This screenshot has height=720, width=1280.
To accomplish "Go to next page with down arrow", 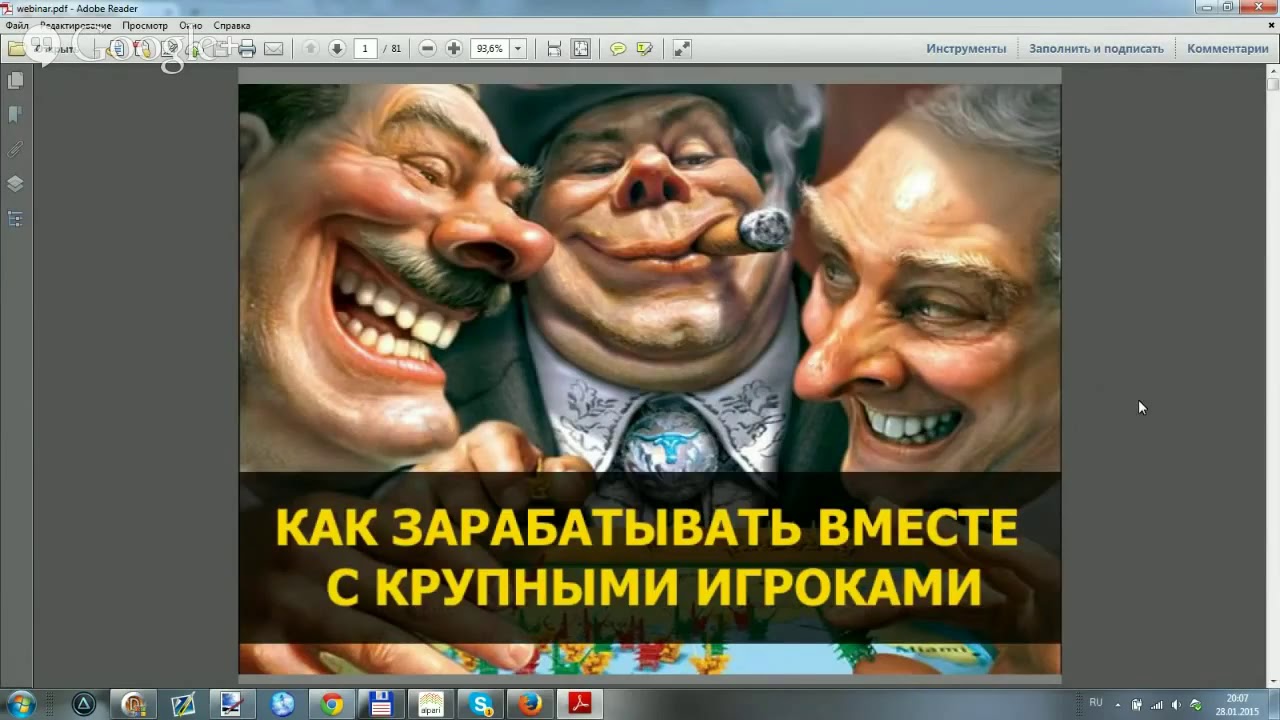I will click(337, 48).
